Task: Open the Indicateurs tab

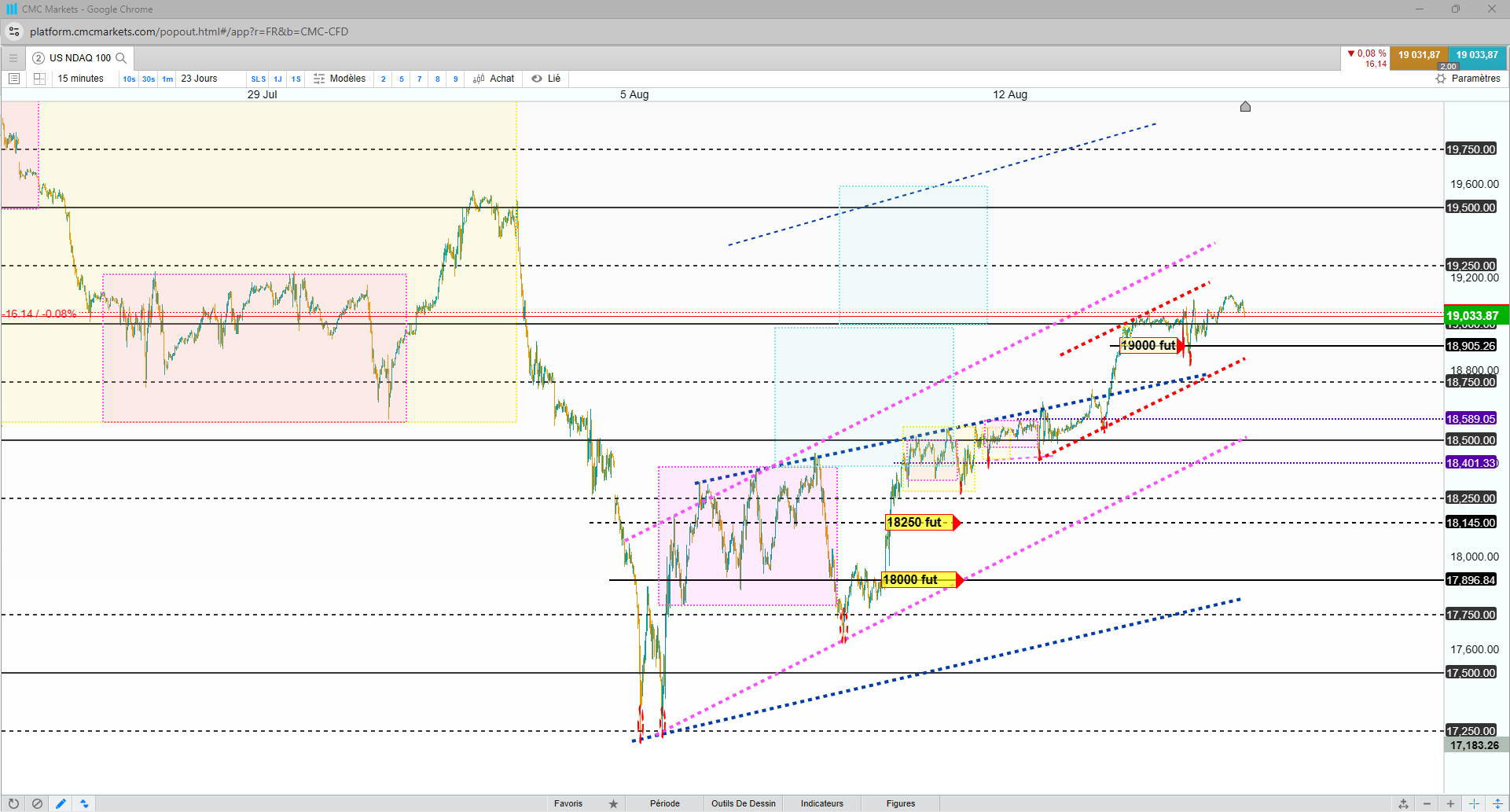Action: point(822,803)
